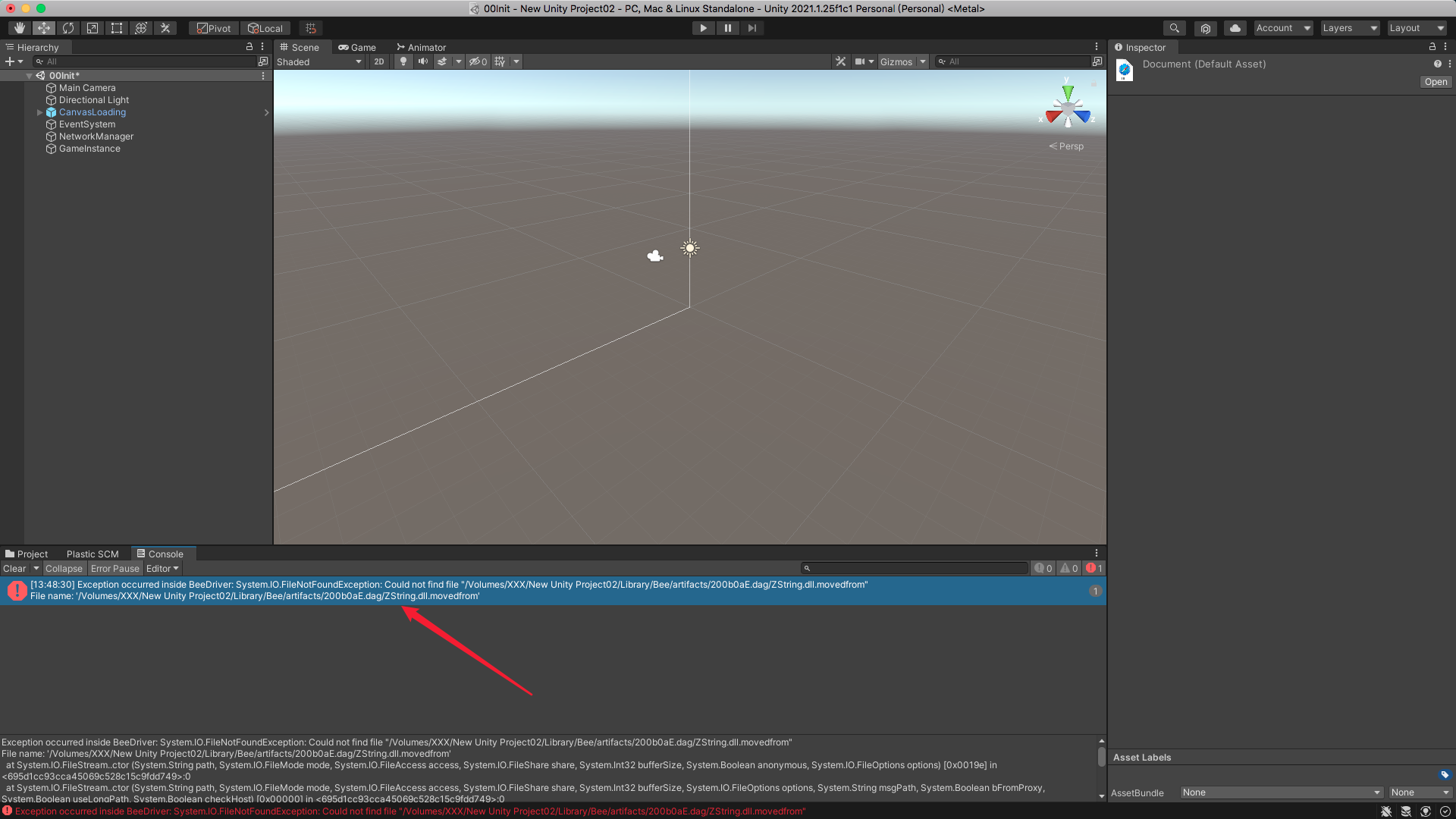Viewport: 1456px width, 819px height.
Task: Click the Unity Collaborate cloud icon
Action: pos(1235,28)
